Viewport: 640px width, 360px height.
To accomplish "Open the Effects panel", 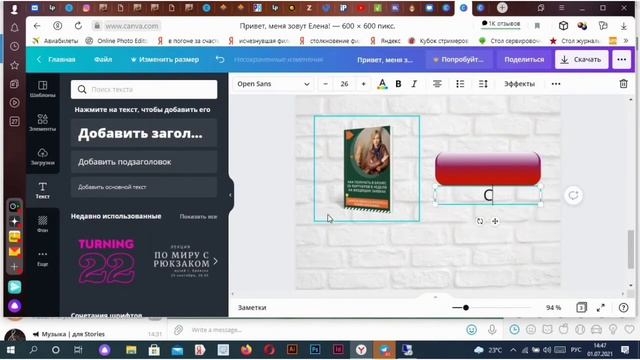I will click(519, 84).
